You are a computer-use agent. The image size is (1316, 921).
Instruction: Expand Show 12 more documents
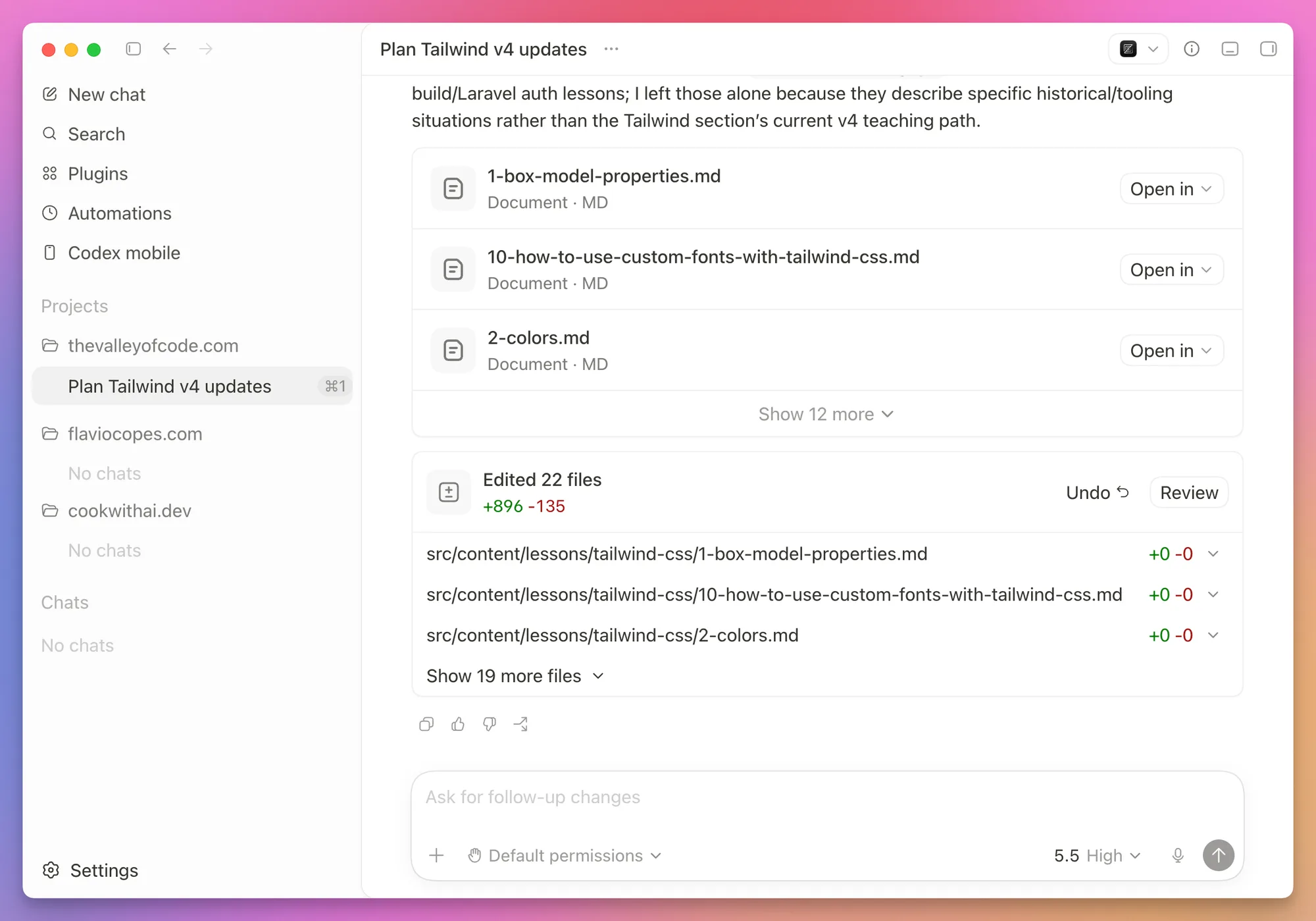tap(826, 414)
